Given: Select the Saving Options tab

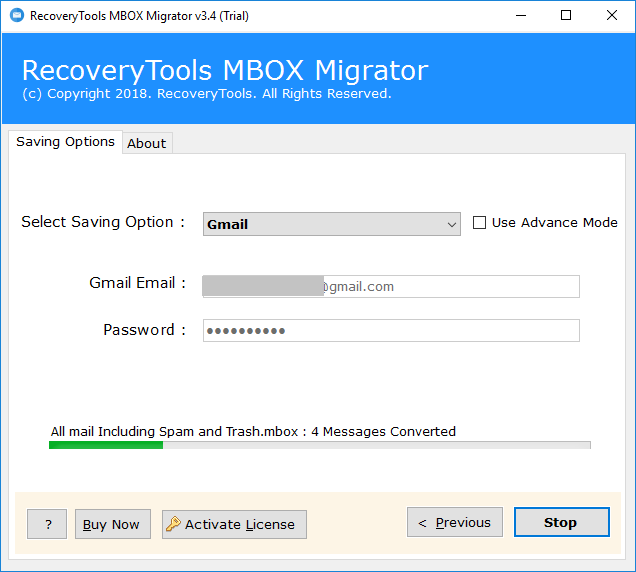Looking at the screenshot, I should [x=65, y=142].
